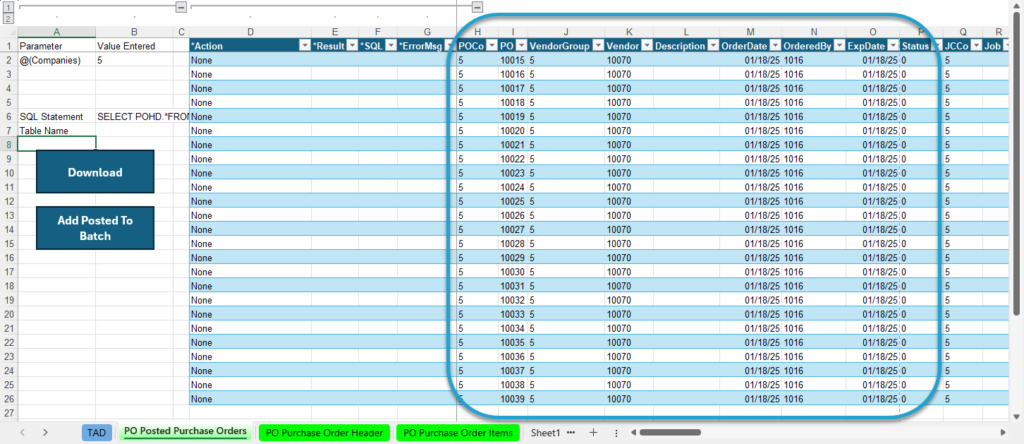Show more hidden sheet tabs (ellipsis)
Viewport: 1024px width, 444px height.
click(x=571, y=432)
